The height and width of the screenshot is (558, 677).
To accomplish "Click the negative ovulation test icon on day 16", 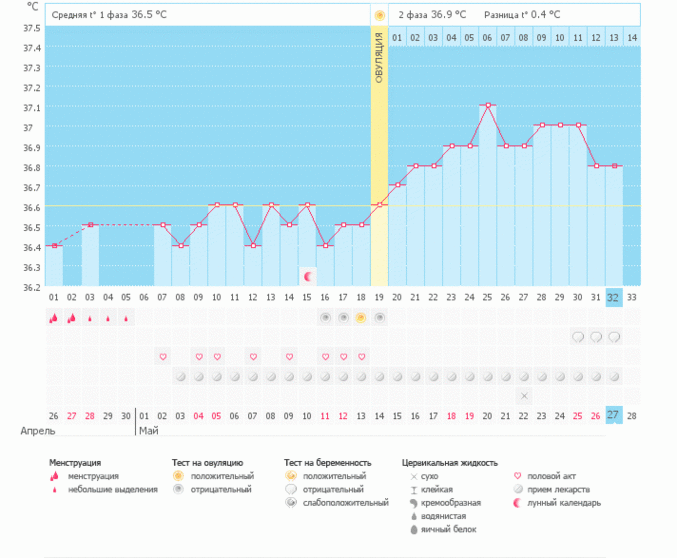I will (325, 317).
